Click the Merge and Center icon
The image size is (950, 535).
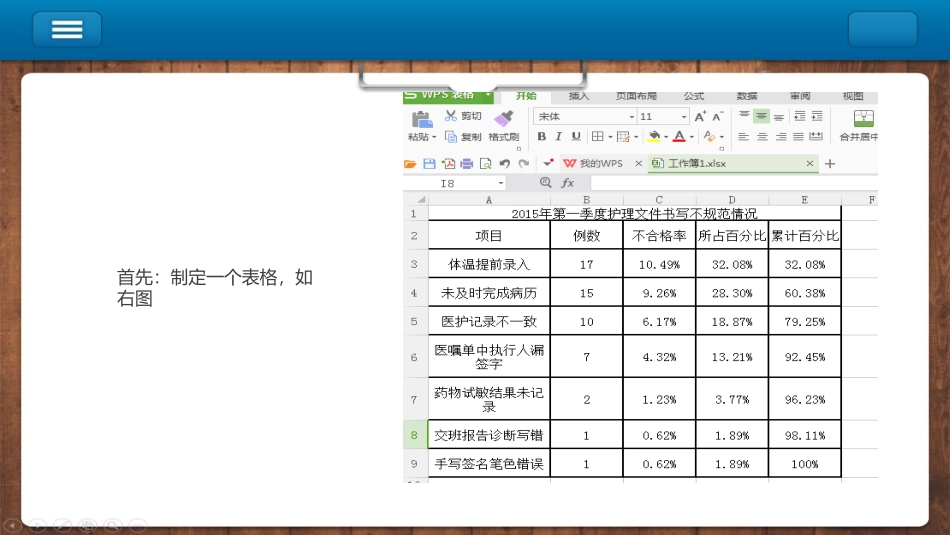pos(863,118)
